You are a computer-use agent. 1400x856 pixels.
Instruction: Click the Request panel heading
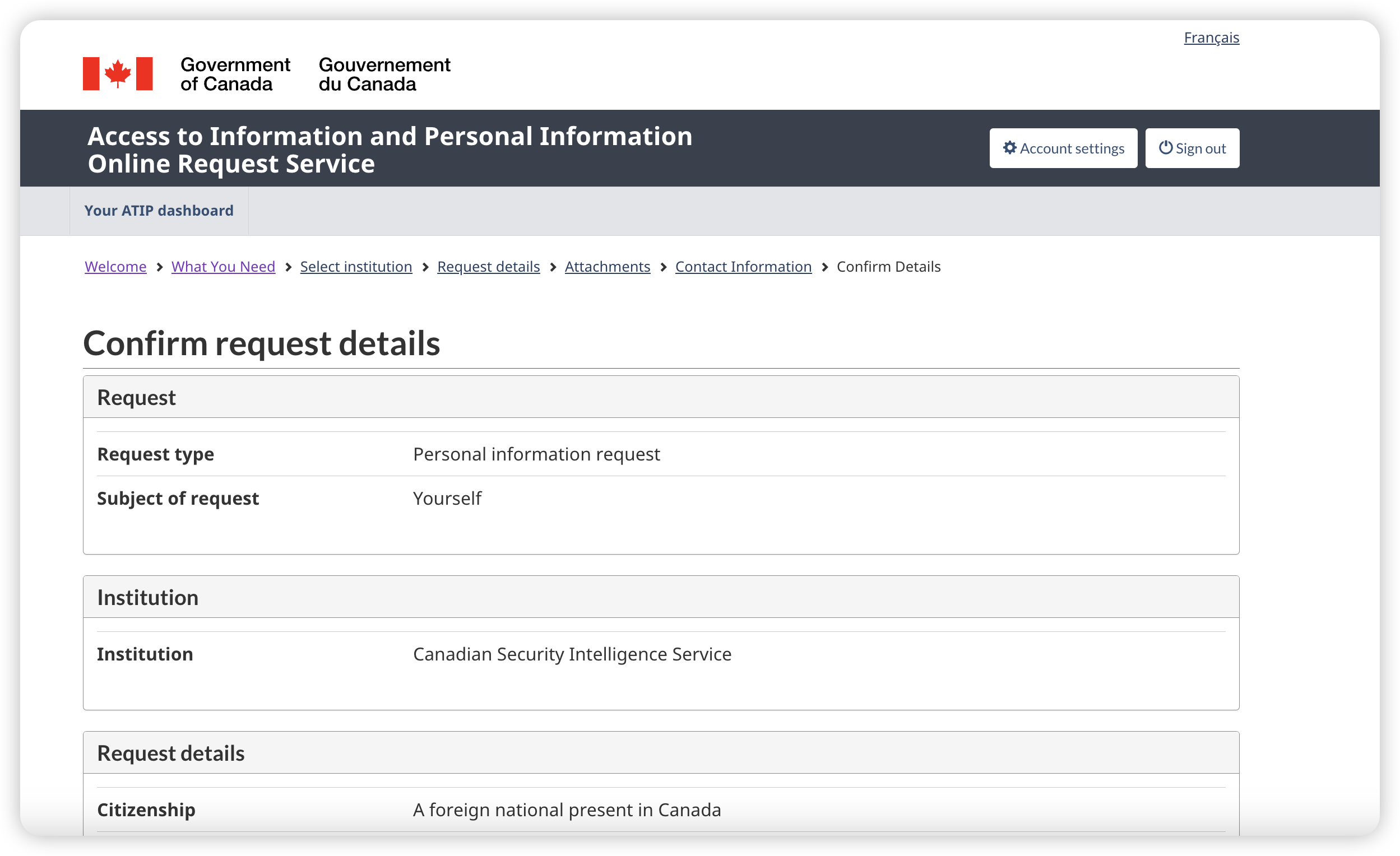tap(136, 398)
